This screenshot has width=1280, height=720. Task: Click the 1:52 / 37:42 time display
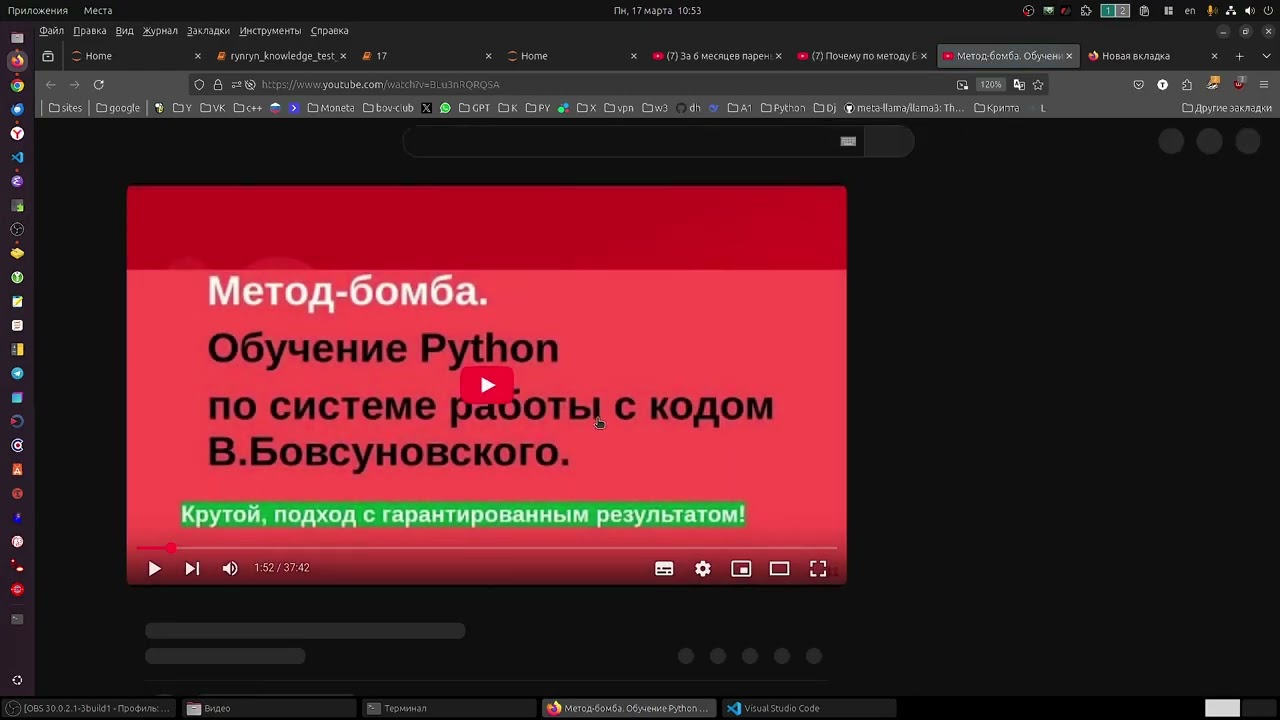click(282, 568)
